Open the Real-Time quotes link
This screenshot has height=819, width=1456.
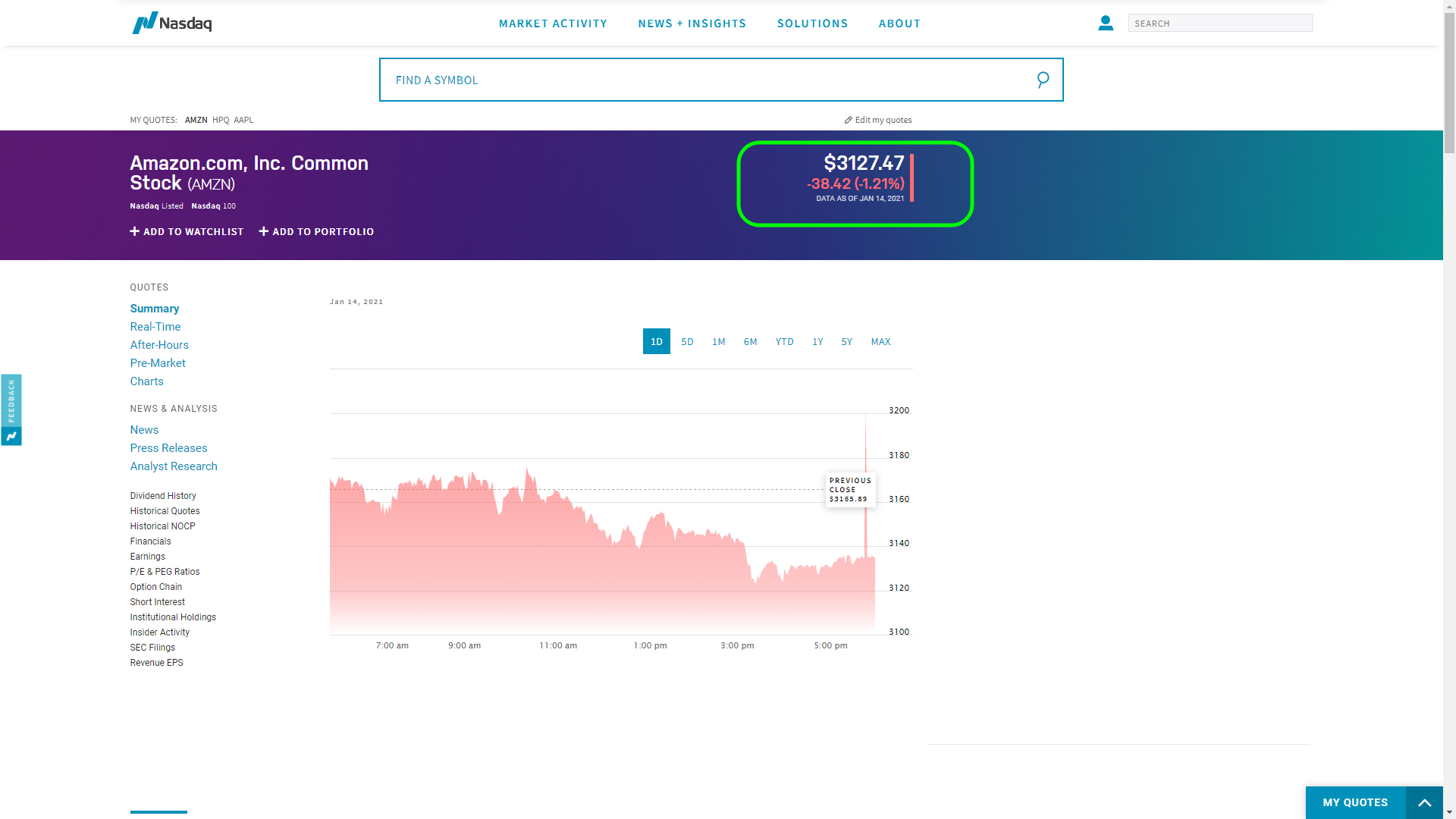[155, 327]
